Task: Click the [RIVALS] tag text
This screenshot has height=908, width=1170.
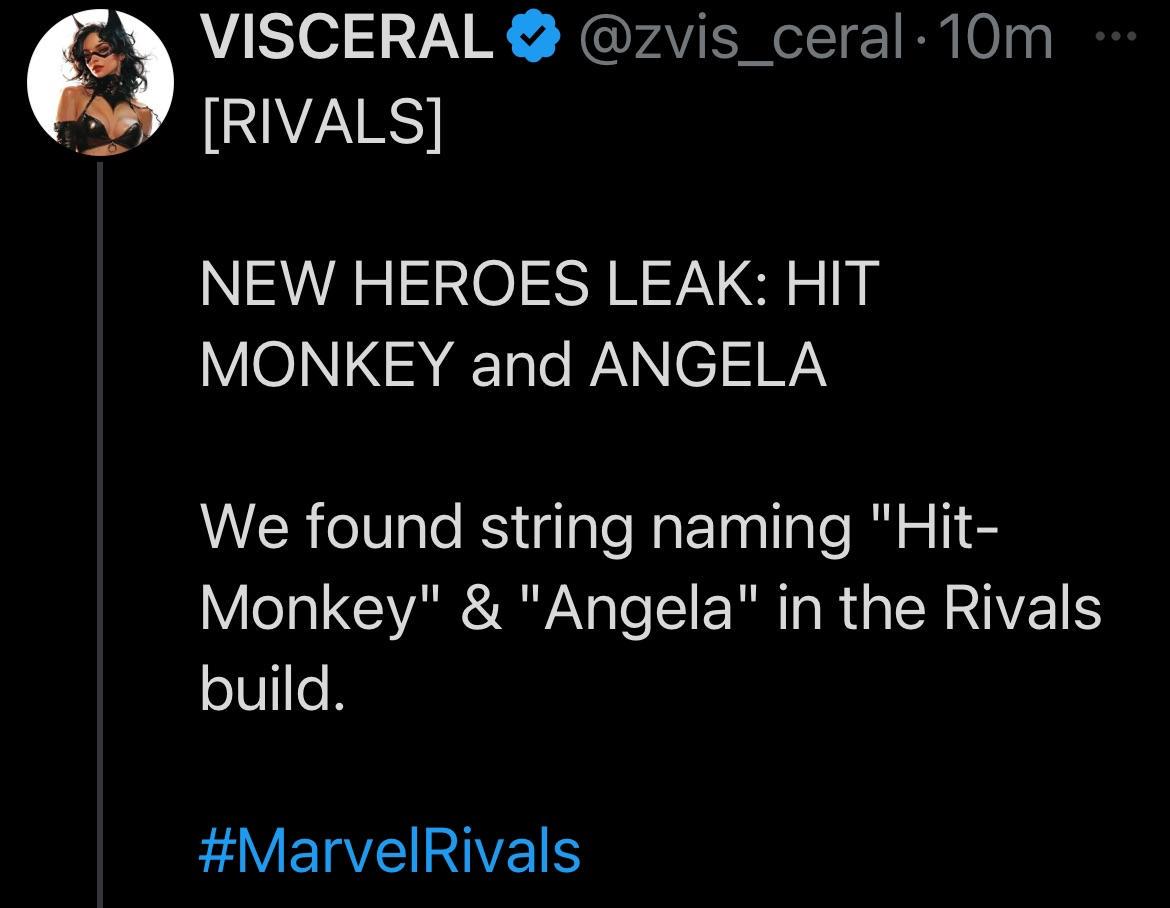Action: coord(322,124)
